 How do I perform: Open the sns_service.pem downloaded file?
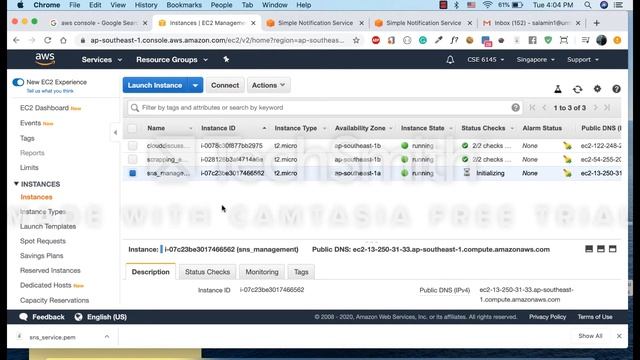[x=52, y=337]
